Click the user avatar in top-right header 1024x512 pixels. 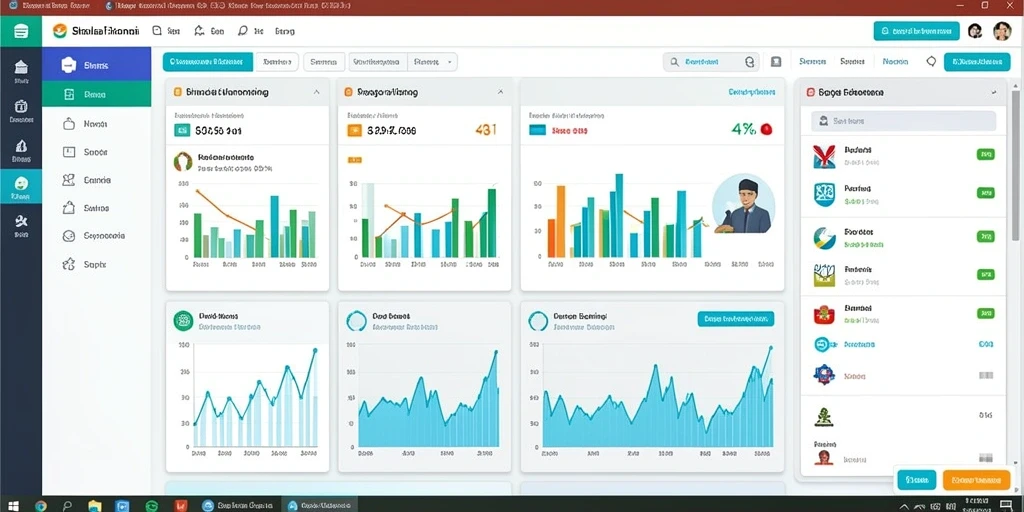[1002, 31]
